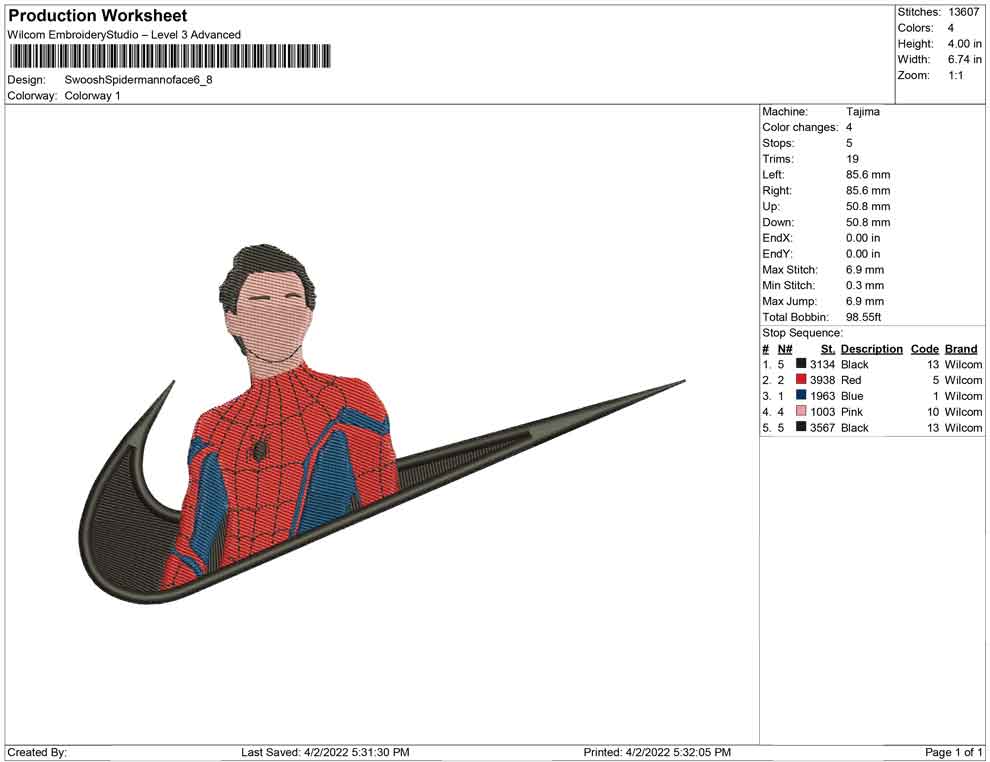Click the Stops value '5'
The height and width of the screenshot is (762, 990).
point(849,143)
